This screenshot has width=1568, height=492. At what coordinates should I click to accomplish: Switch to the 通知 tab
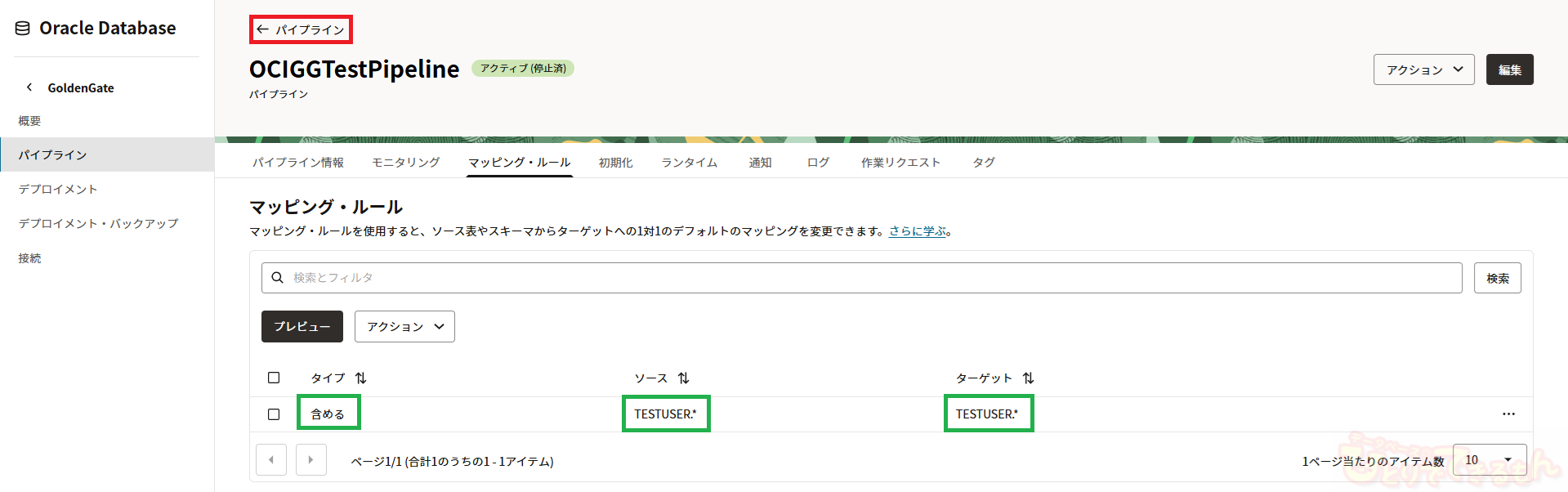pos(761,163)
